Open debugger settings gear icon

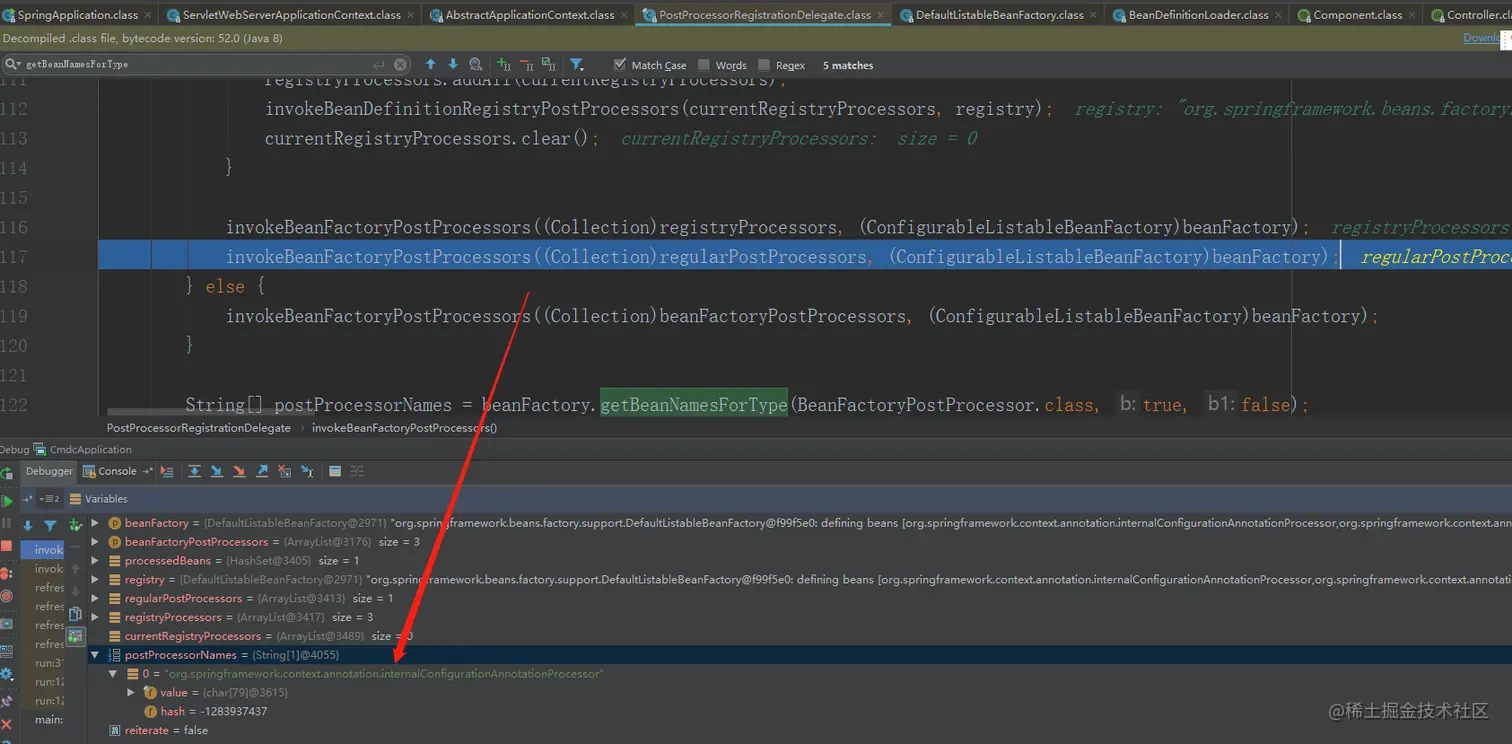point(6,674)
